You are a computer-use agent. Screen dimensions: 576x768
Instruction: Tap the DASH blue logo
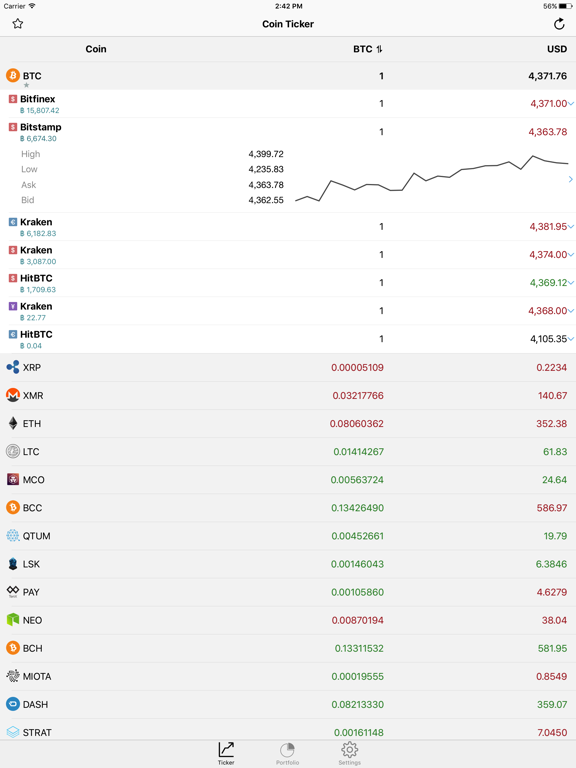[13, 704]
